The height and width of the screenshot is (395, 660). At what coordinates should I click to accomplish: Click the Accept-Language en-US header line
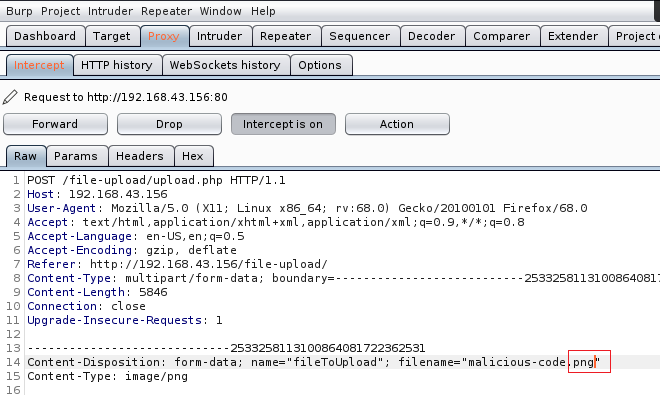click(136, 236)
